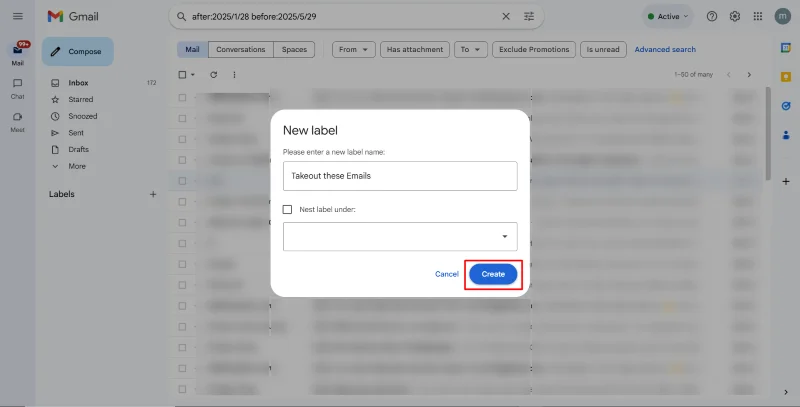Viewport: 800px width, 407px height.
Task: Open the Support help icon
Action: (712, 16)
